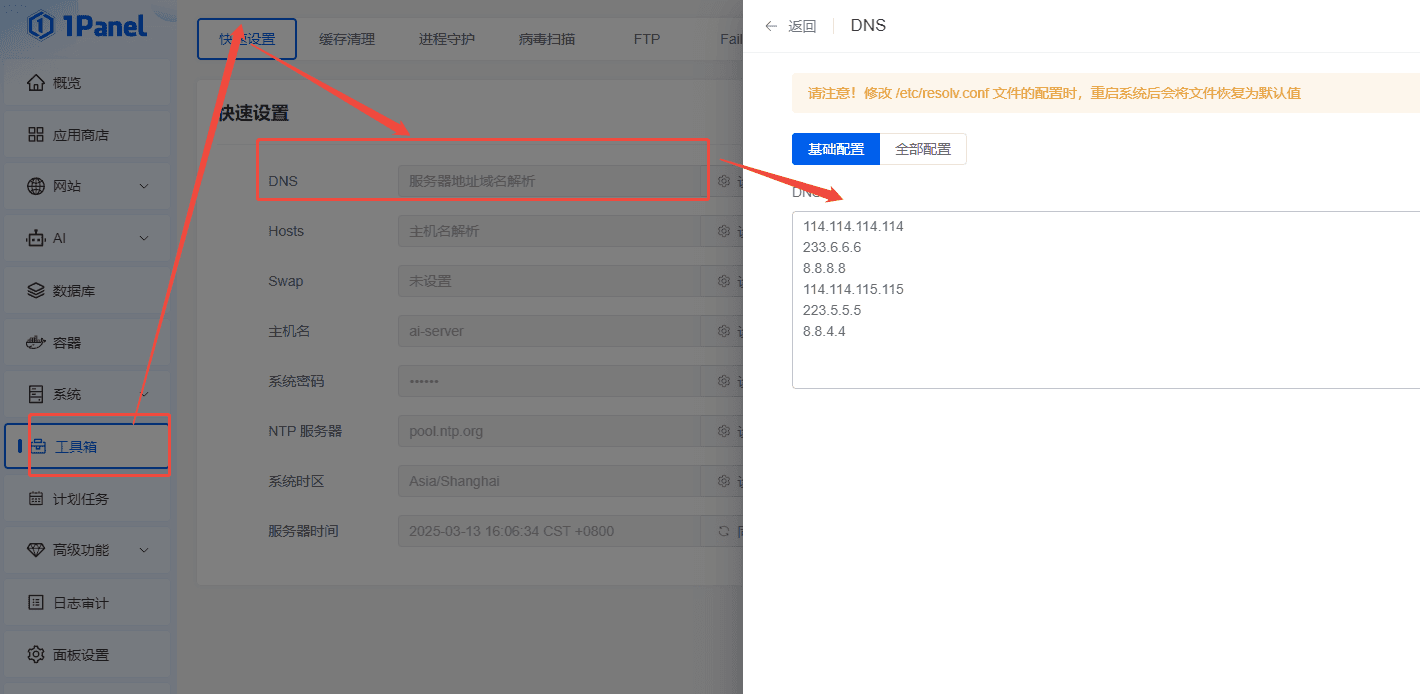This screenshot has height=694, width=1420.
Task: Switch to 缓存清理 cache cleanup tab
Action: click(x=347, y=40)
